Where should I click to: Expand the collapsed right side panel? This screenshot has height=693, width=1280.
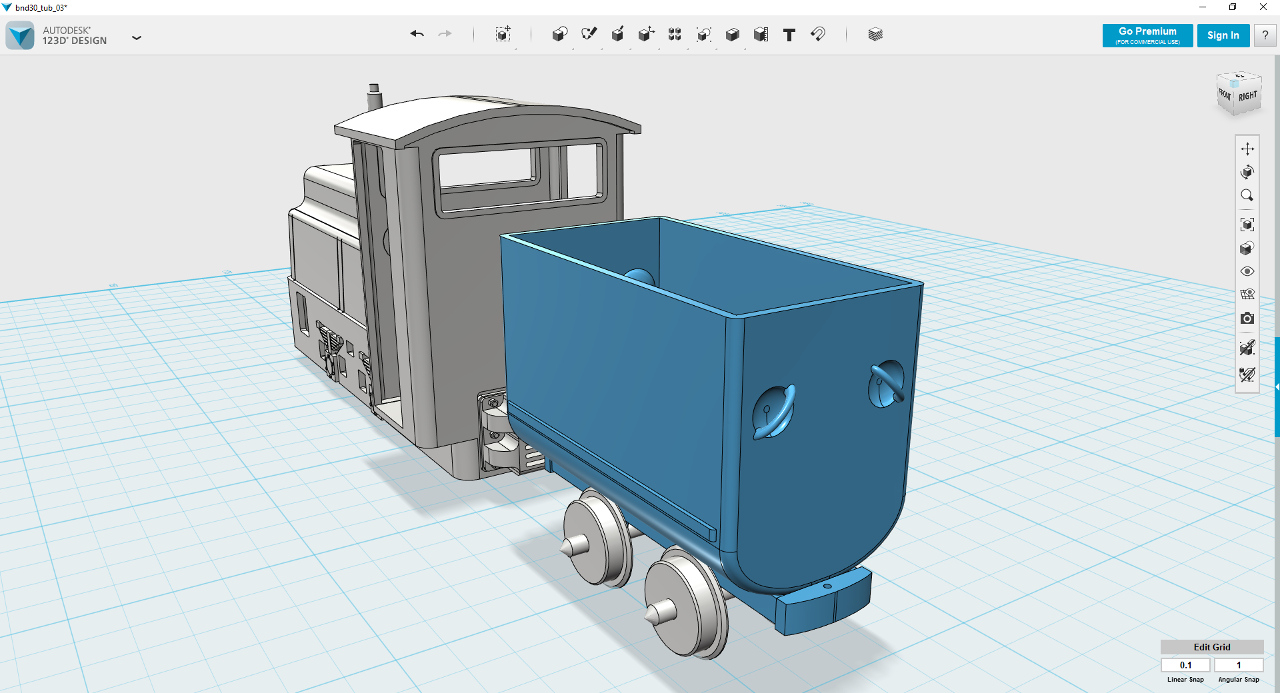[x=1276, y=386]
